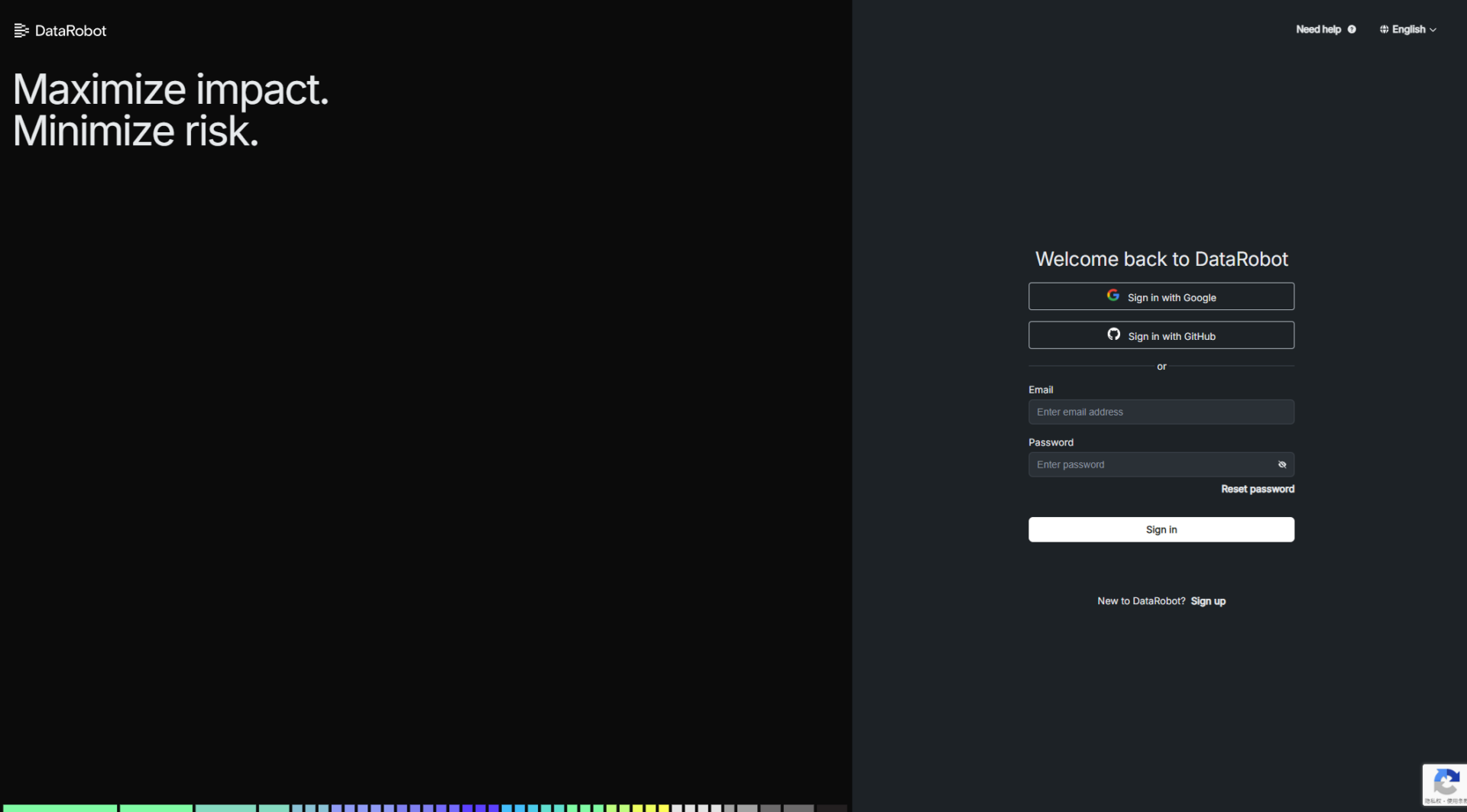This screenshot has height=812, width=1467.
Task: Focus the Enter password field
Action: pyautogui.click(x=1150, y=464)
